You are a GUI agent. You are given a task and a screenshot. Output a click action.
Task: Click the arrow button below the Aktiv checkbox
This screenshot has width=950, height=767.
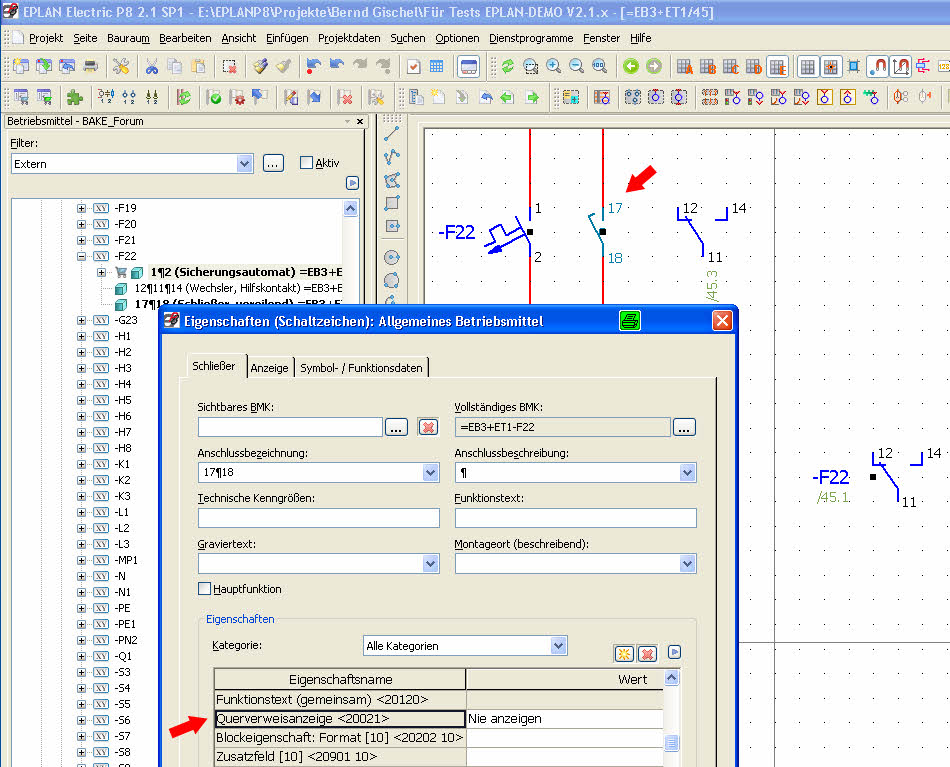coord(352,183)
